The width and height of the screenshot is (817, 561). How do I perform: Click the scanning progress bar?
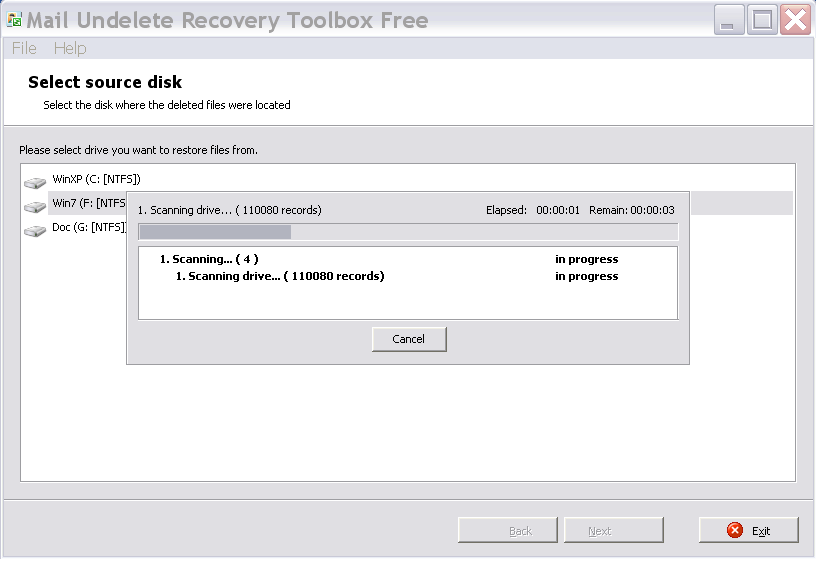coord(408,232)
